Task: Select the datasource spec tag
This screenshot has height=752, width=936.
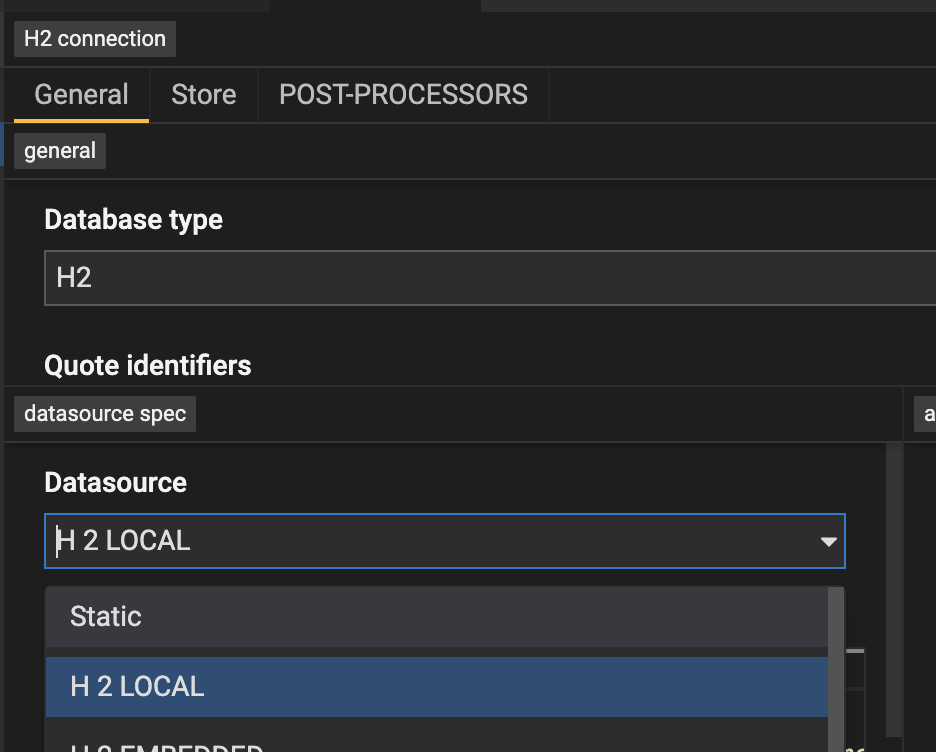Action: pos(104,413)
